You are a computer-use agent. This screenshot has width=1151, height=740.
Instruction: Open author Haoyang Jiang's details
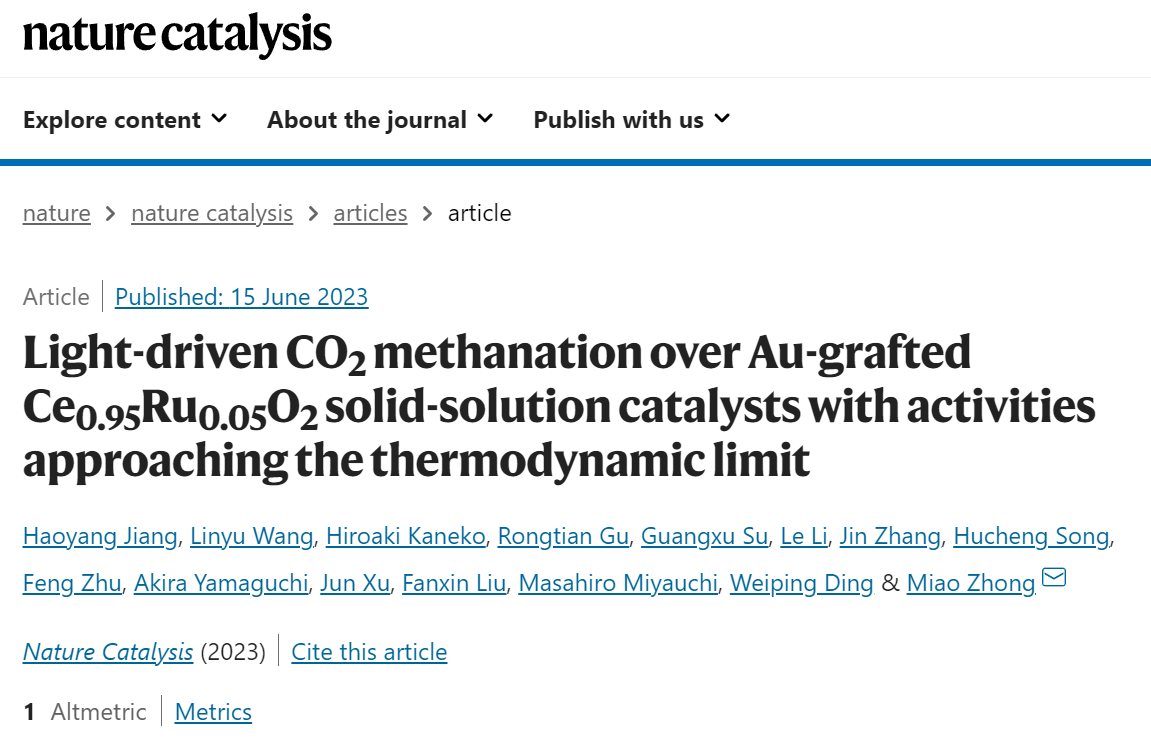coord(100,536)
